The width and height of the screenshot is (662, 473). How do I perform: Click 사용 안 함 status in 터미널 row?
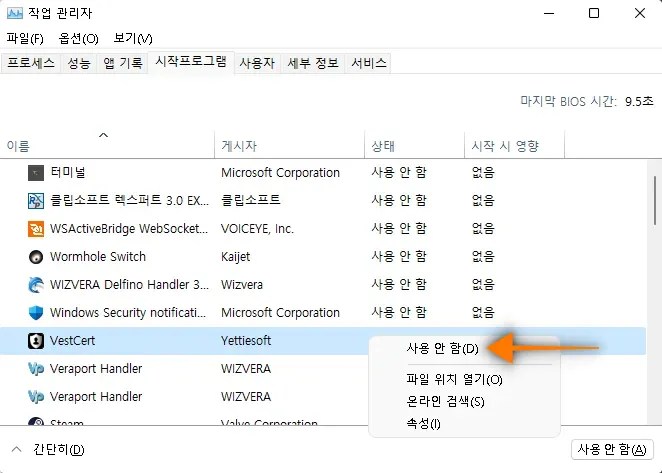click(399, 173)
